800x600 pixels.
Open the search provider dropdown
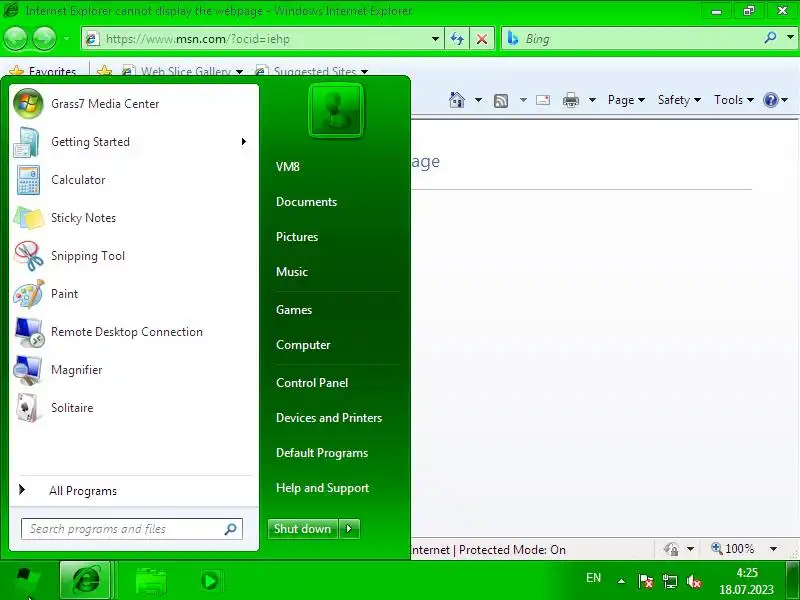point(790,37)
